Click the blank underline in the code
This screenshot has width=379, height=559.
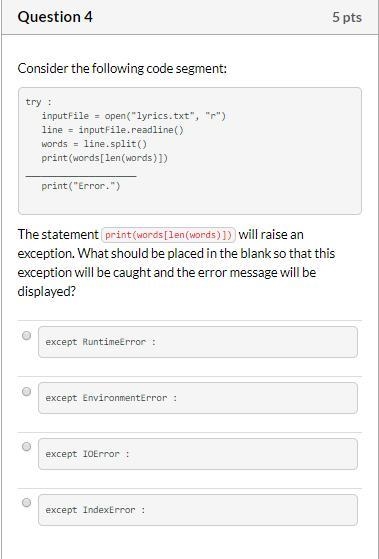pos(81,175)
